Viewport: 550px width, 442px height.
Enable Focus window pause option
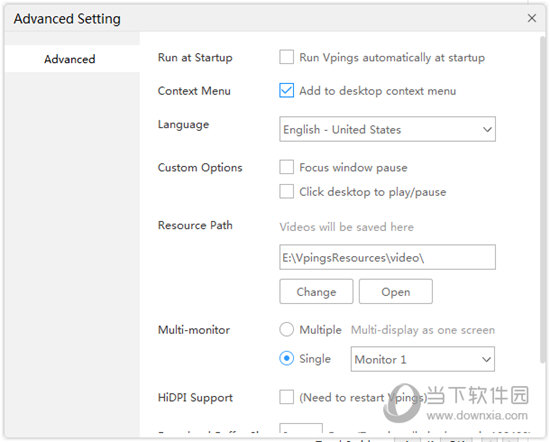pyautogui.click(x=287, y=167)
